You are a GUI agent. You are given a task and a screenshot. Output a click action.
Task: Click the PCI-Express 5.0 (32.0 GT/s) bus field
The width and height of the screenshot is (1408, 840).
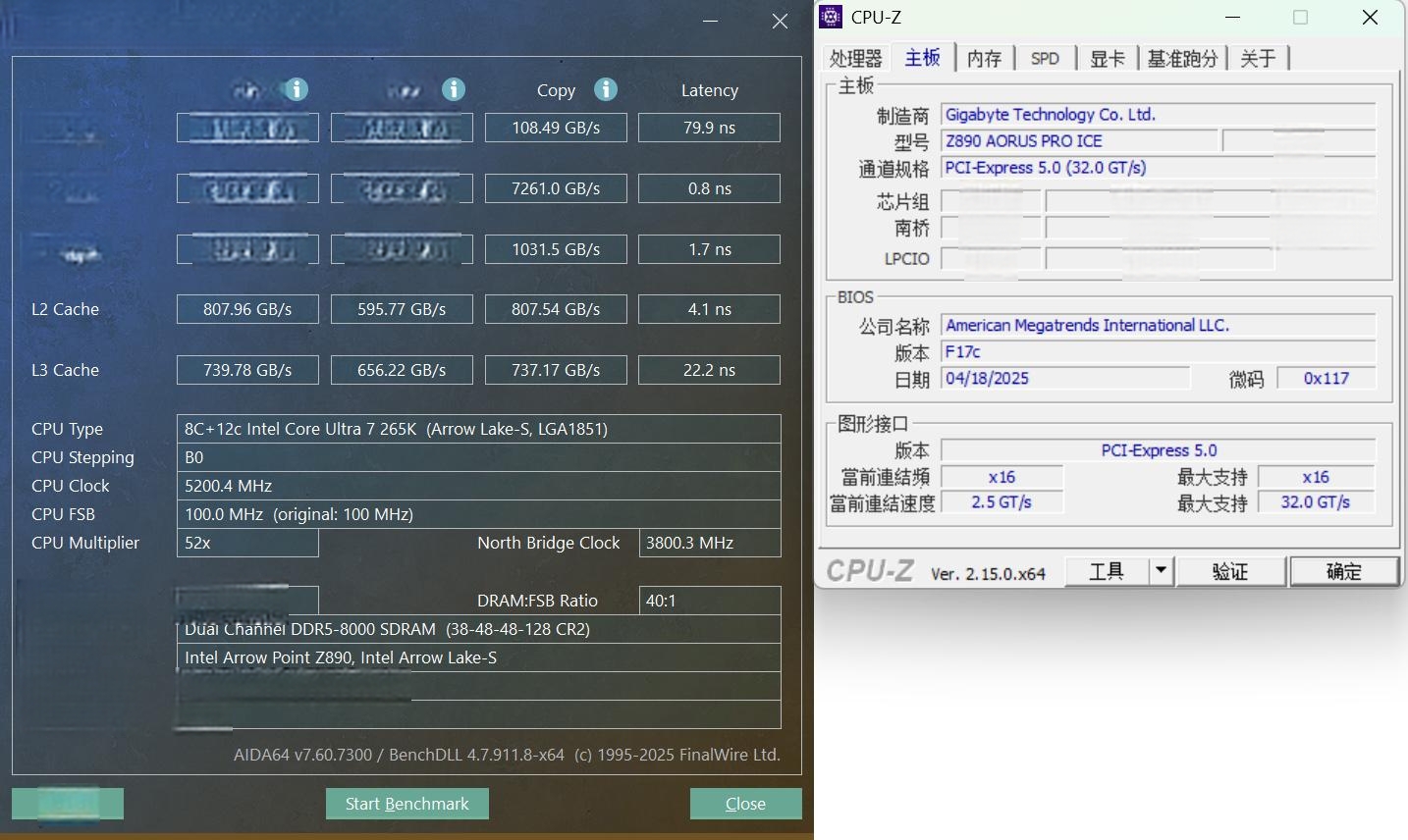tap(1159, 168)
